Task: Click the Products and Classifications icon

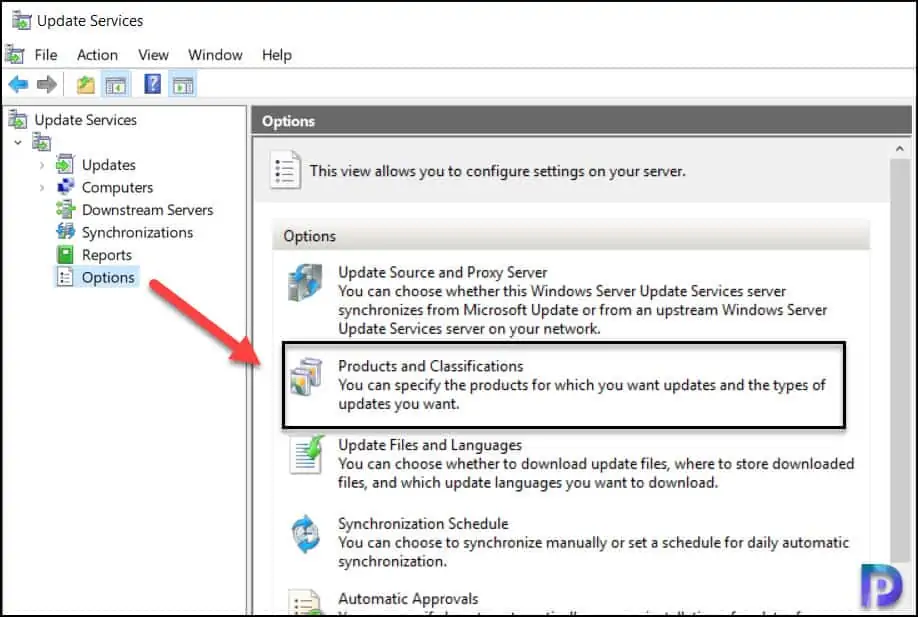Action: click(306, 377)
